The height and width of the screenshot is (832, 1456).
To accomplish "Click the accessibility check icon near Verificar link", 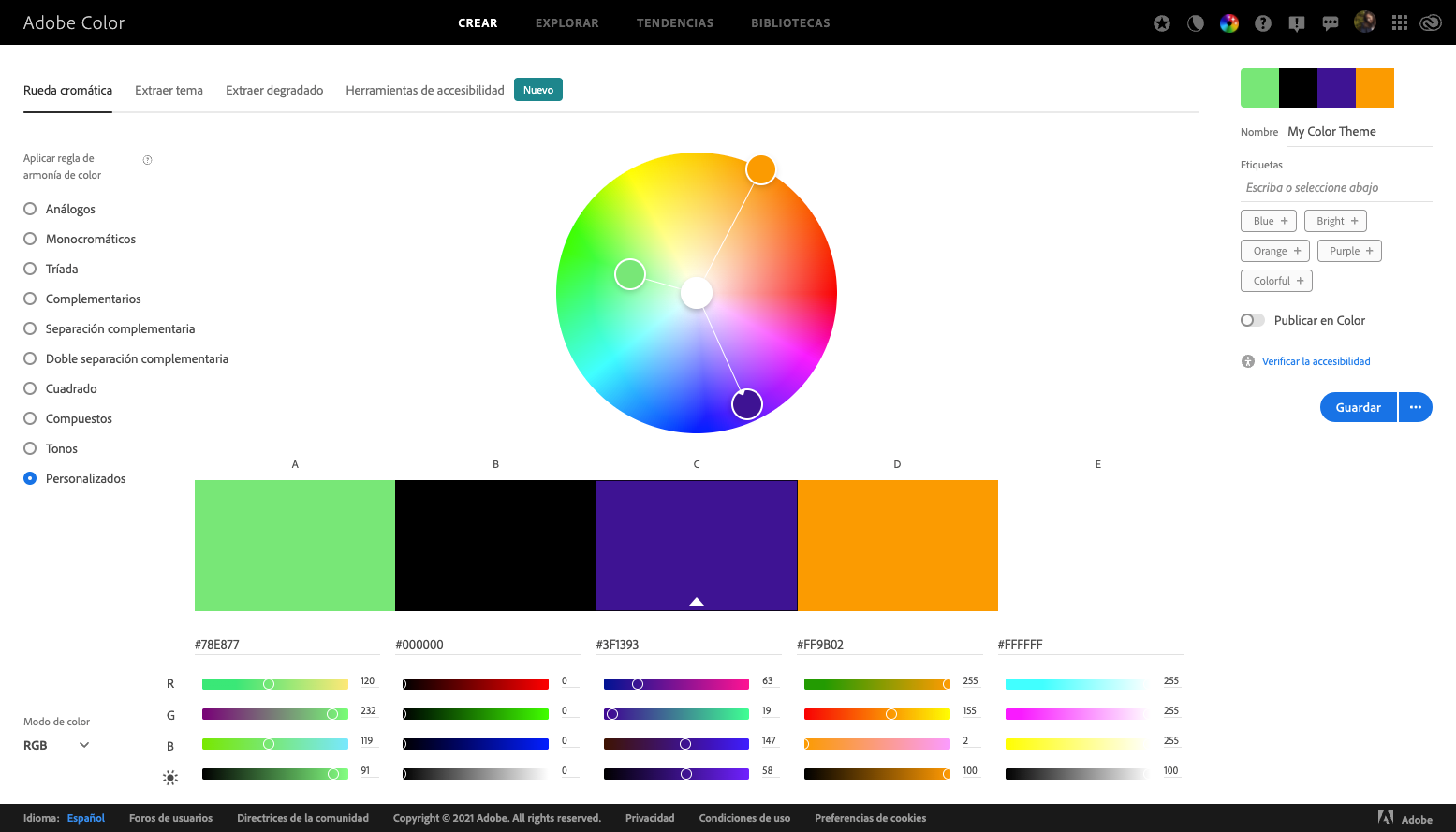I will coord(1247,360).
